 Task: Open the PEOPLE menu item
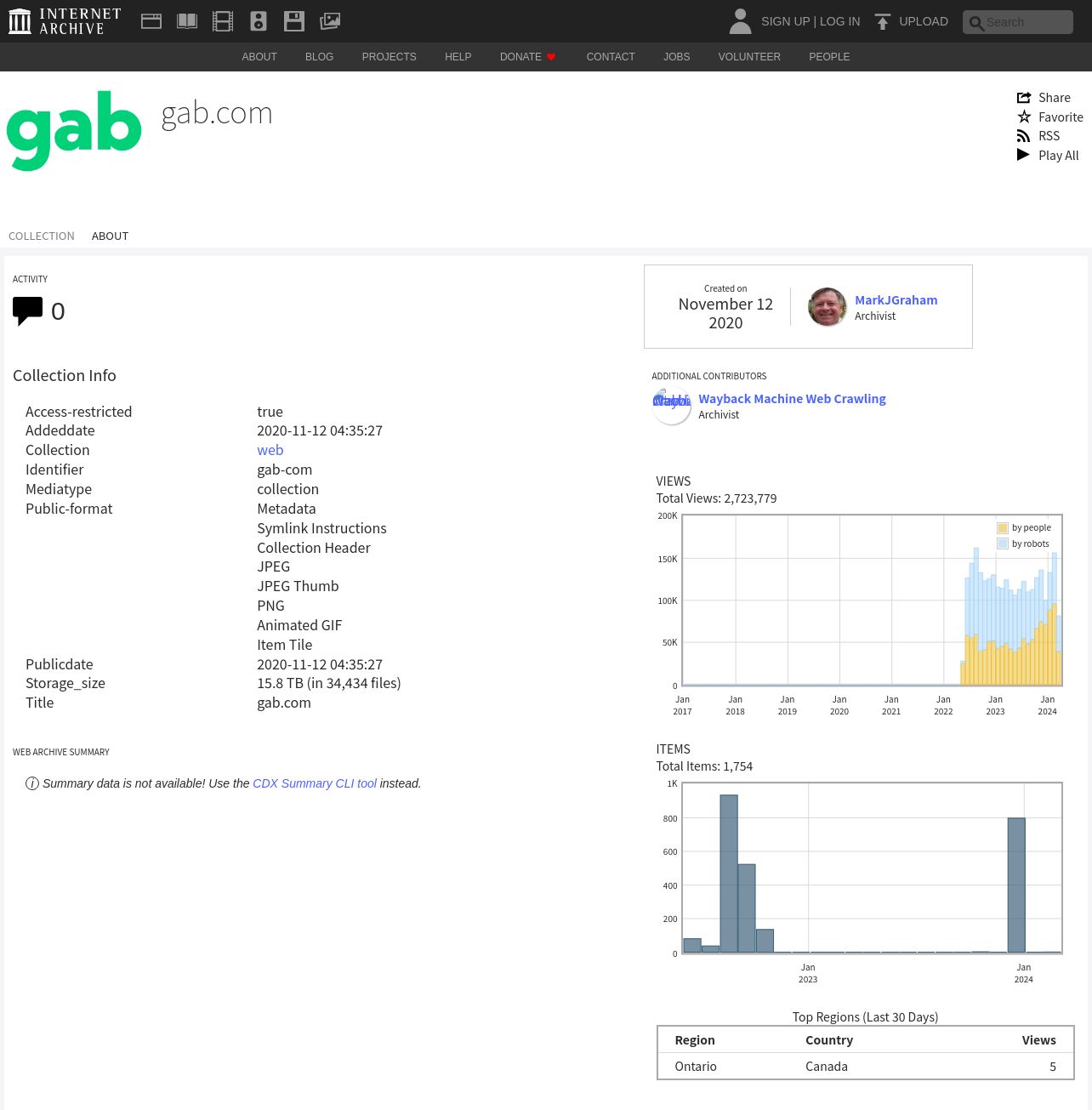tap(829, 57)
